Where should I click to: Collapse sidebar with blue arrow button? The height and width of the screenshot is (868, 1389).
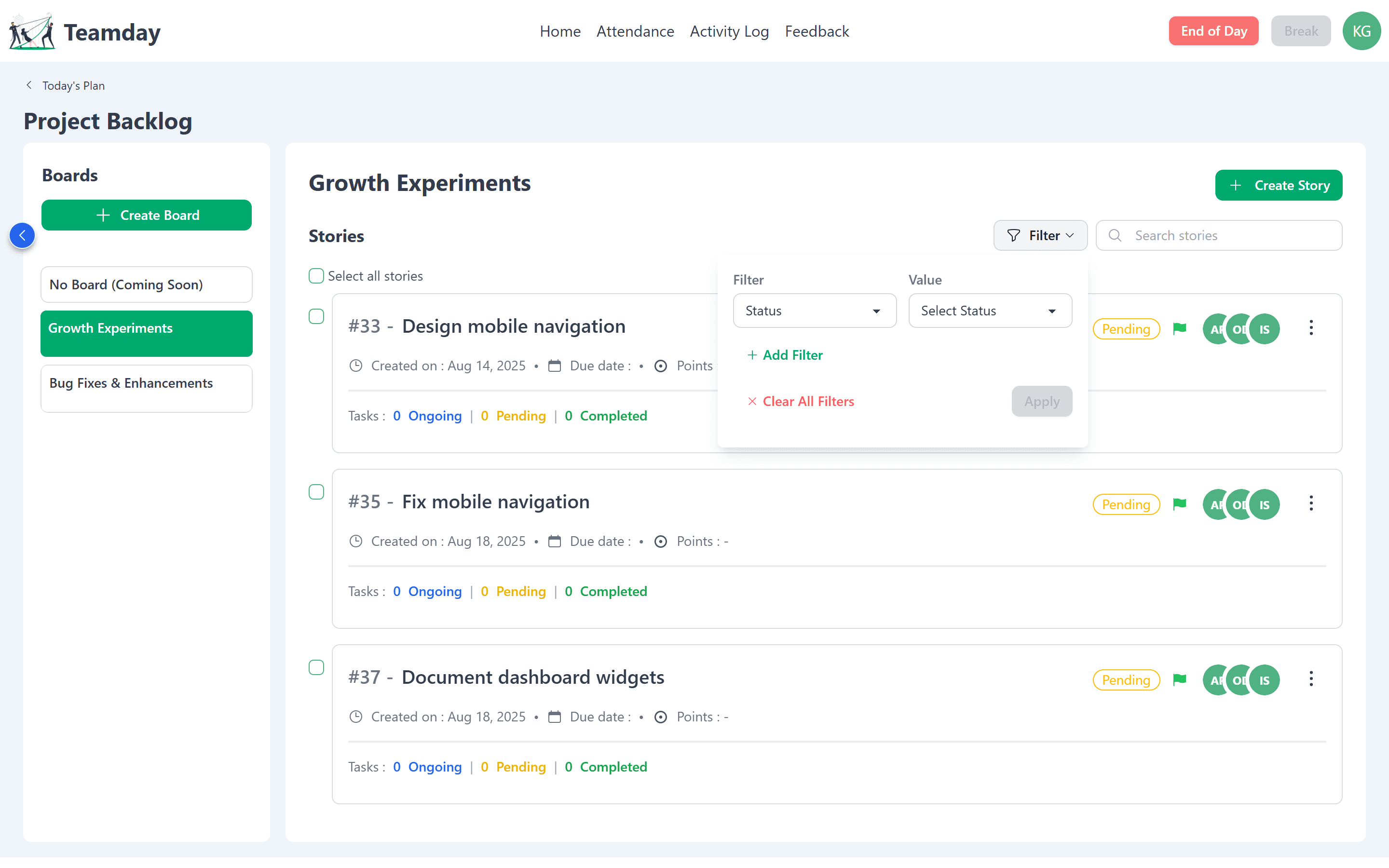[22, 235]
